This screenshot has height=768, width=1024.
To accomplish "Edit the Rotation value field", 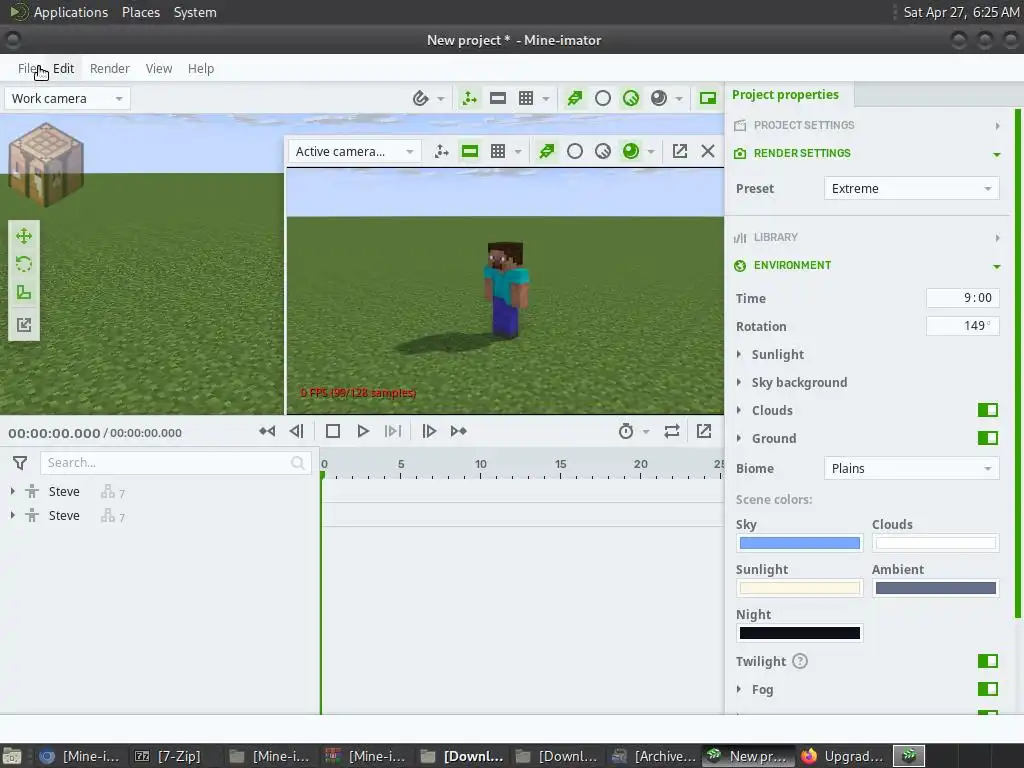I will (963, 326).
